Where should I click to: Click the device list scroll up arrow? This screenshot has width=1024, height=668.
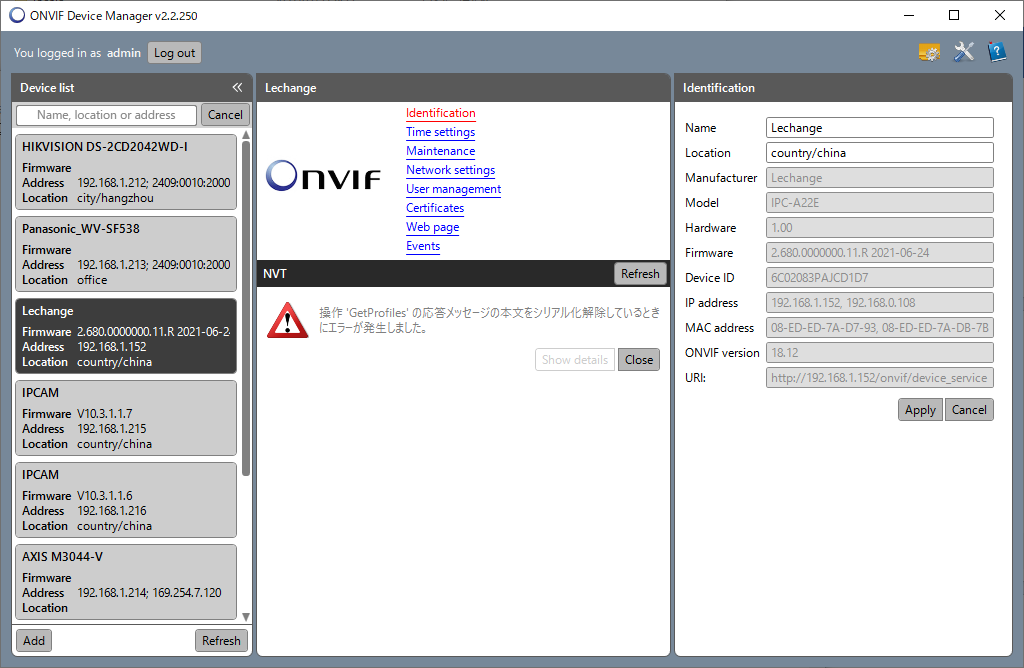tap(246, 135)
